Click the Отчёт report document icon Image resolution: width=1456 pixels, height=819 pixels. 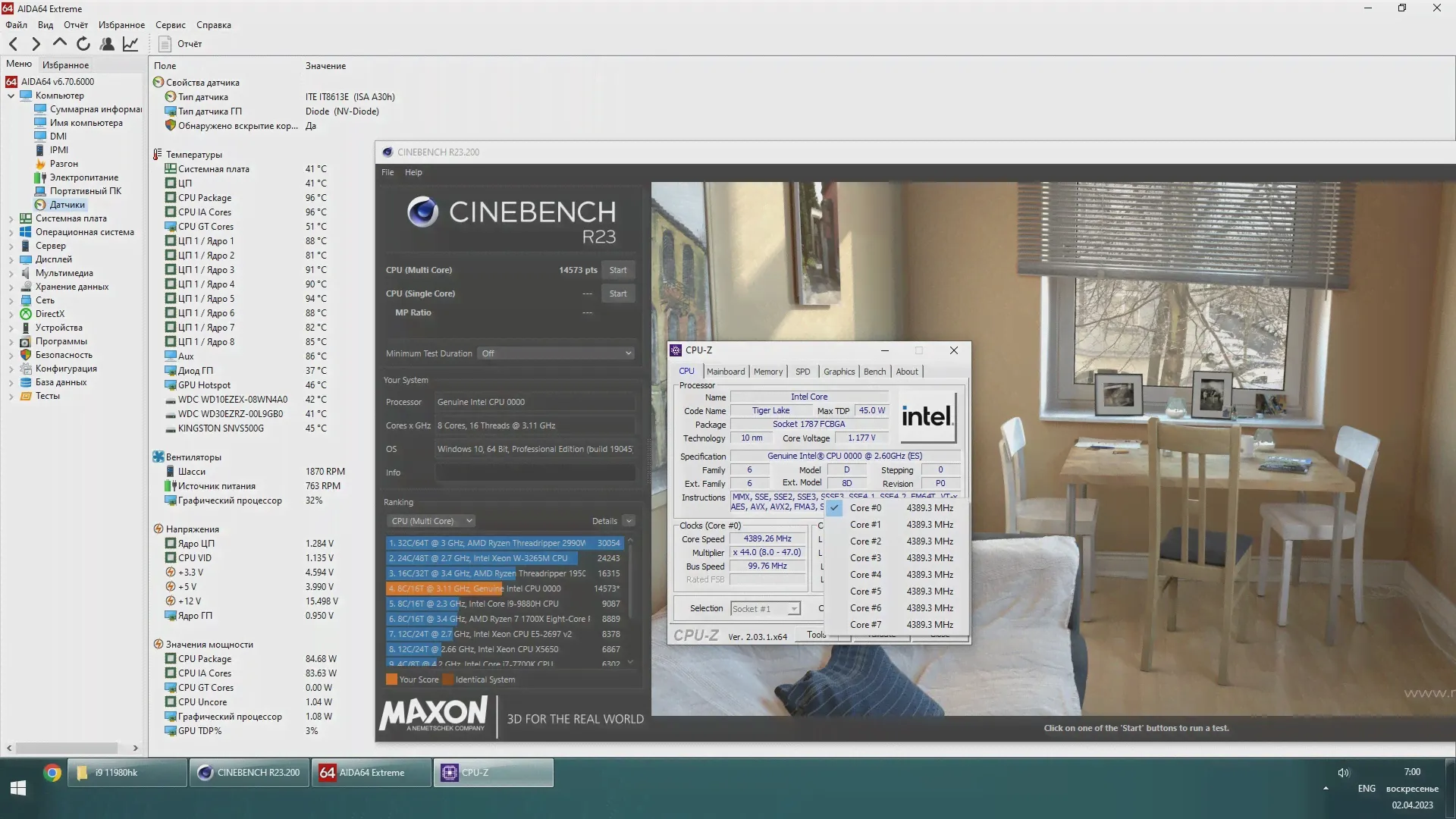tap(165, 44)
